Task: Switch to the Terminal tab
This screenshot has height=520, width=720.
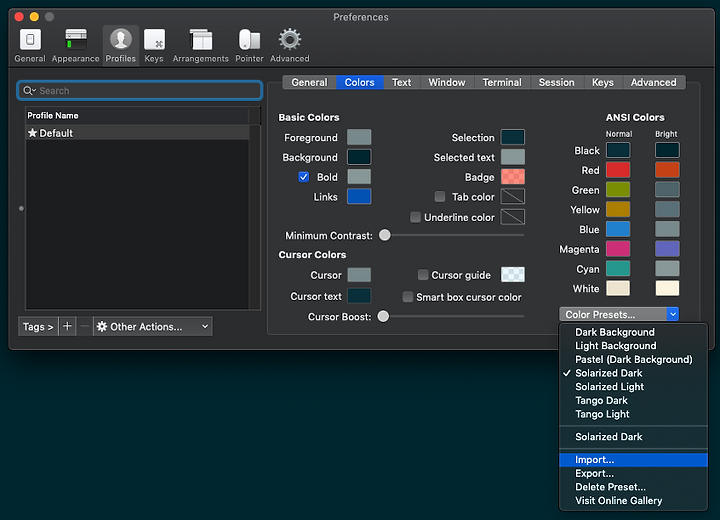Action: pos(502,82)
